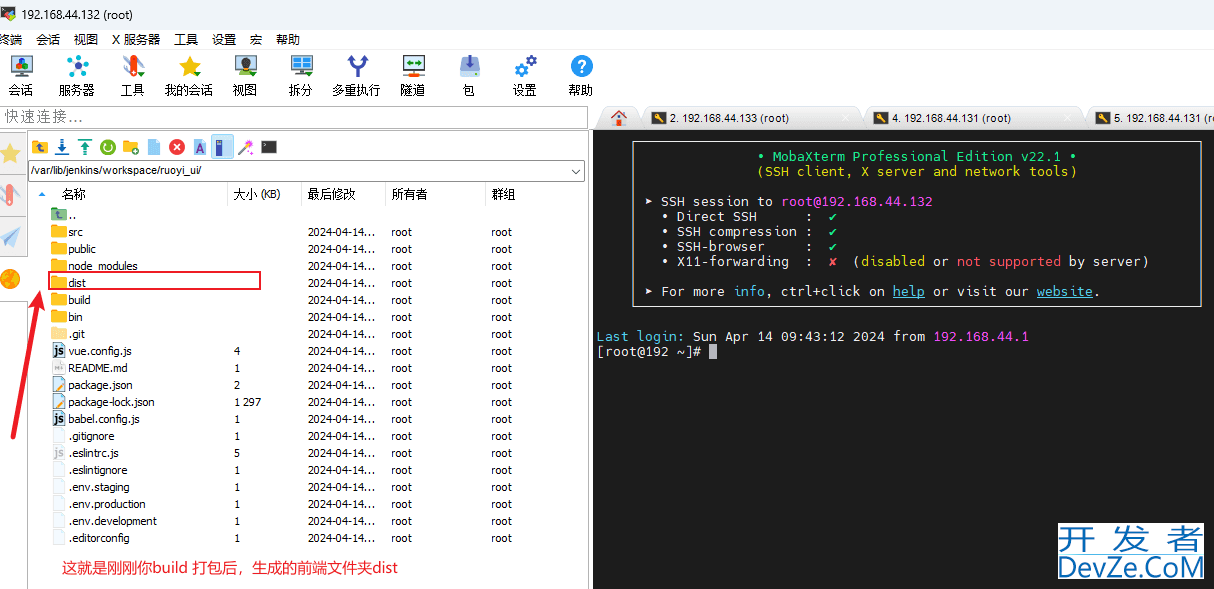This screenshot has width=1214, height=589.
Task: Switch to the home tab
Action: (x=619, y=118)
